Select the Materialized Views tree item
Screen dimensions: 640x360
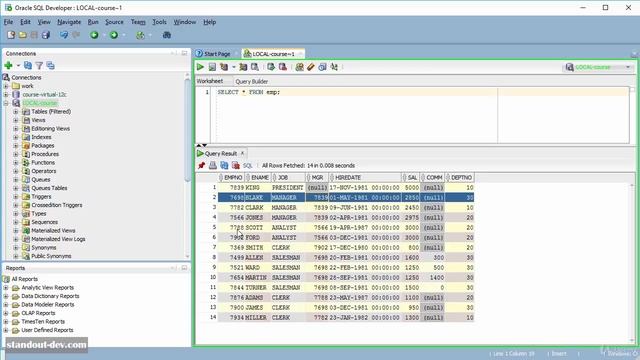pyautogui.click(x=53, y=231)
